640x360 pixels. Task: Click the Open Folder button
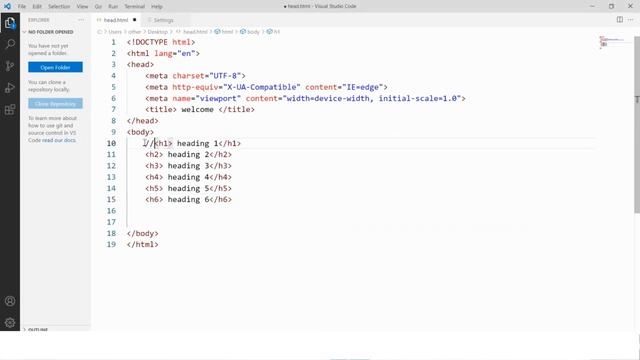pyautogui.click(x=55, y=67)
